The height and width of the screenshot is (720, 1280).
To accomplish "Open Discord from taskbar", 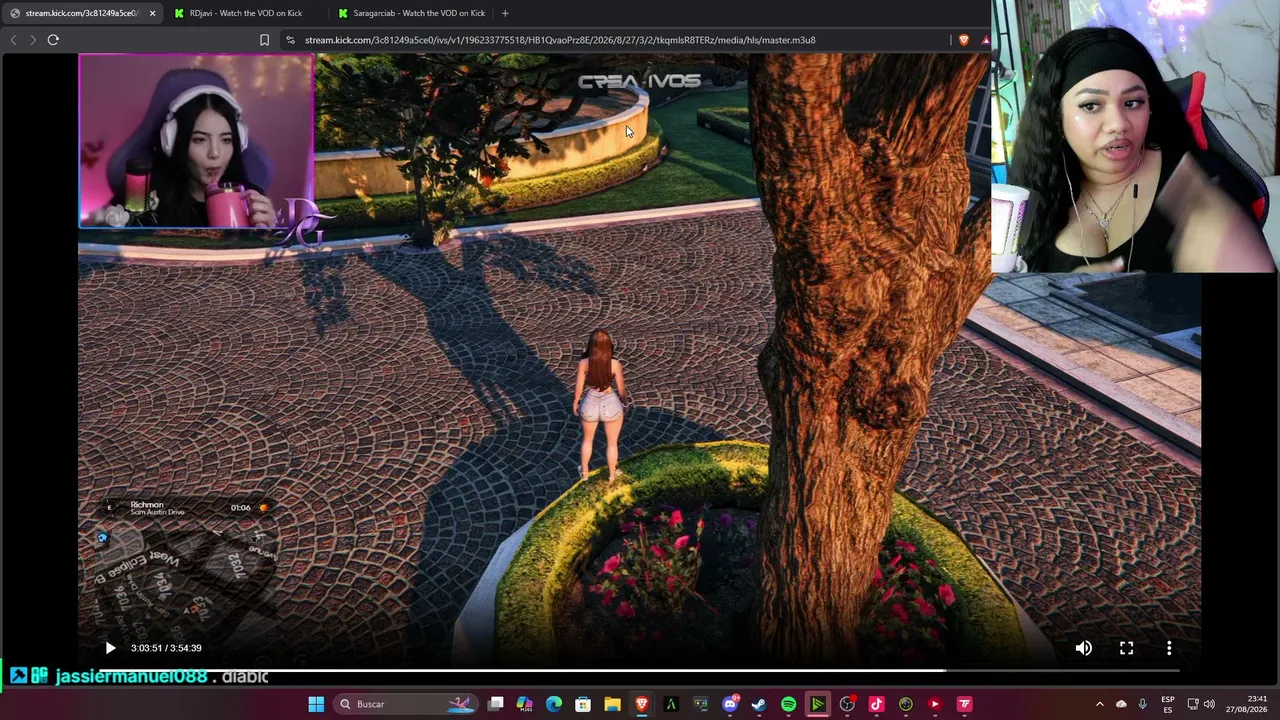I will click(x=730, y=704).
